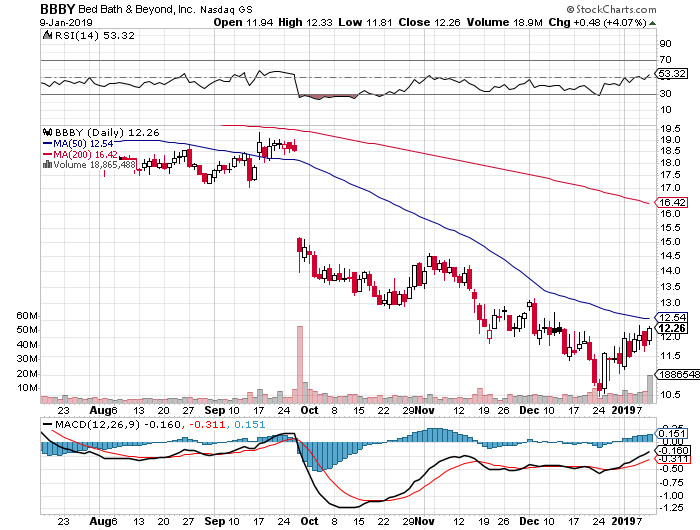Click the blue 0.151 histogram value in the MACD label
Viewport: 700px width, 530px height.
[249, 424]
